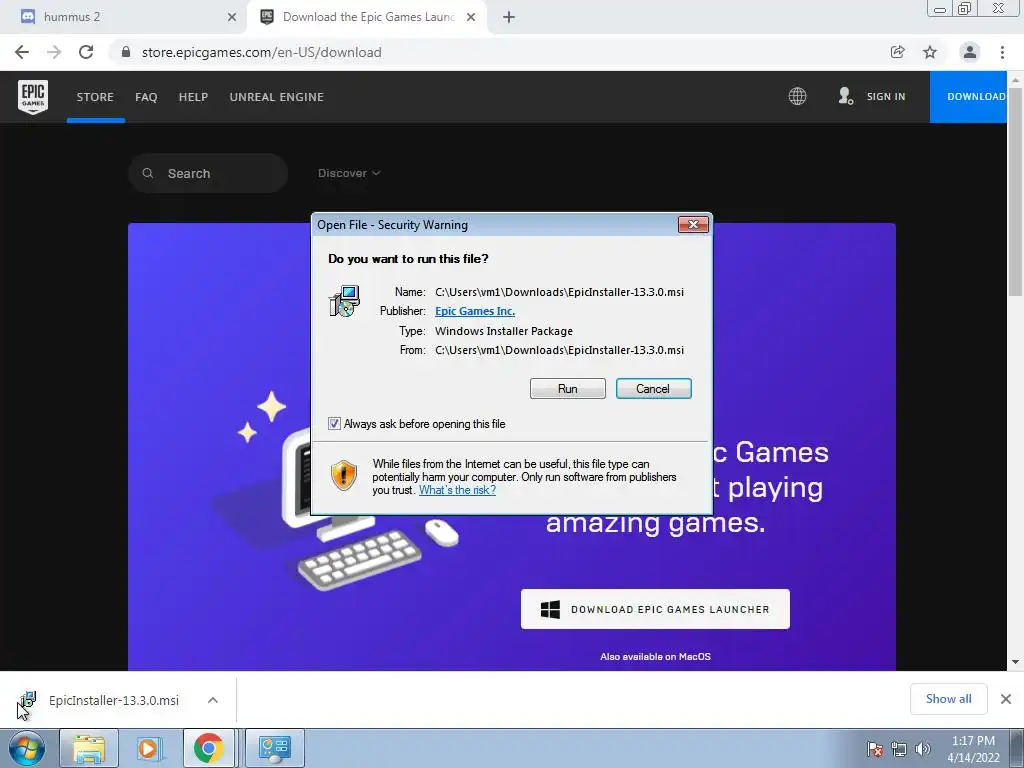Click the taskbar clock 1:17 PM
Image resolution: width=1024 pixels, height=768 pixels.
click(973, 741)
